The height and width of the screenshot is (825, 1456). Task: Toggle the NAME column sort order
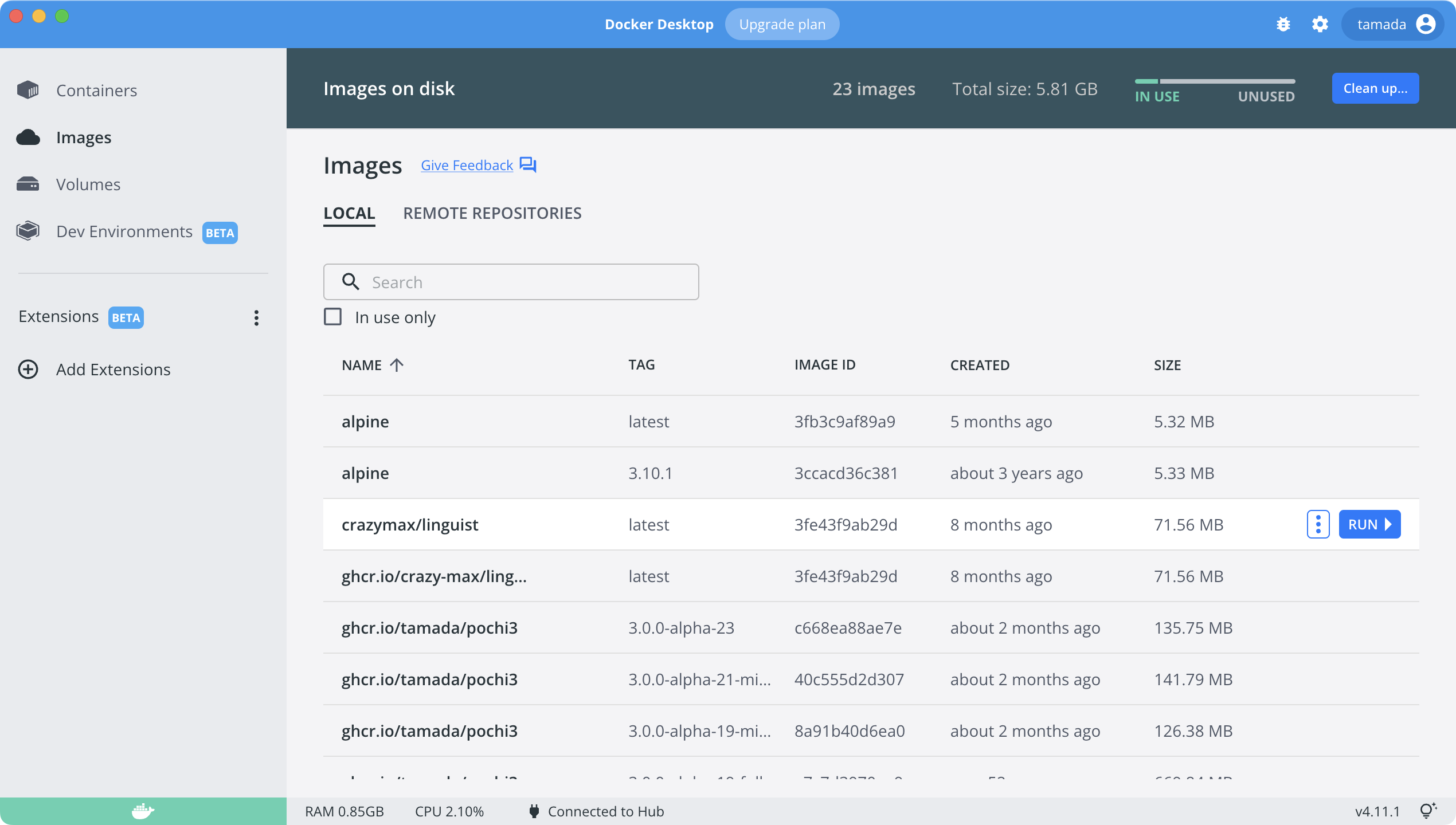pyautogui.click(x=397, y=365)
